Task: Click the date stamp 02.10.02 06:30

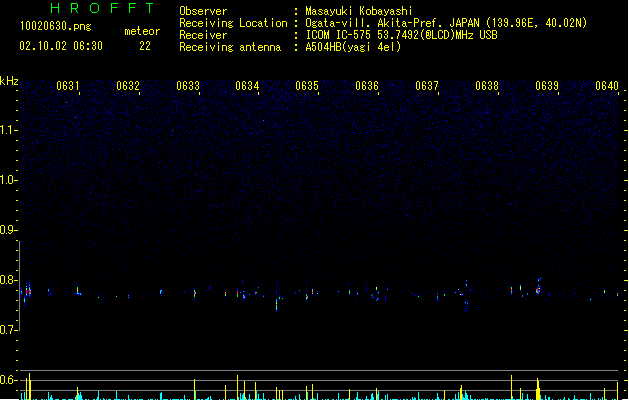Action: [x=61, y=46]
